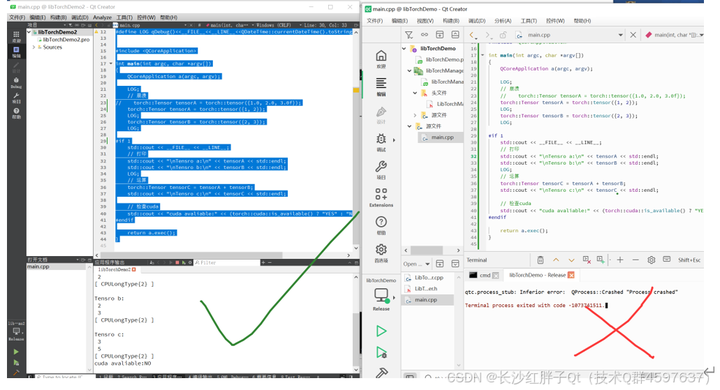Open Design mode pen icon in right window

click(381, 115)
